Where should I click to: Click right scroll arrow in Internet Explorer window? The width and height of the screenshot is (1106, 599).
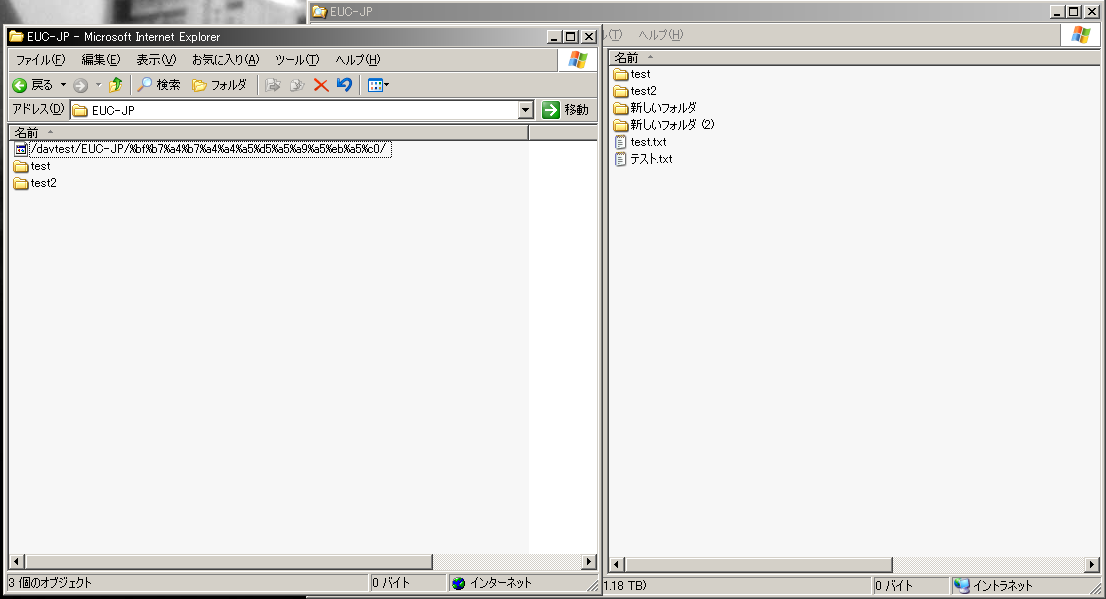pyautogui.click(x=589, y=562)
